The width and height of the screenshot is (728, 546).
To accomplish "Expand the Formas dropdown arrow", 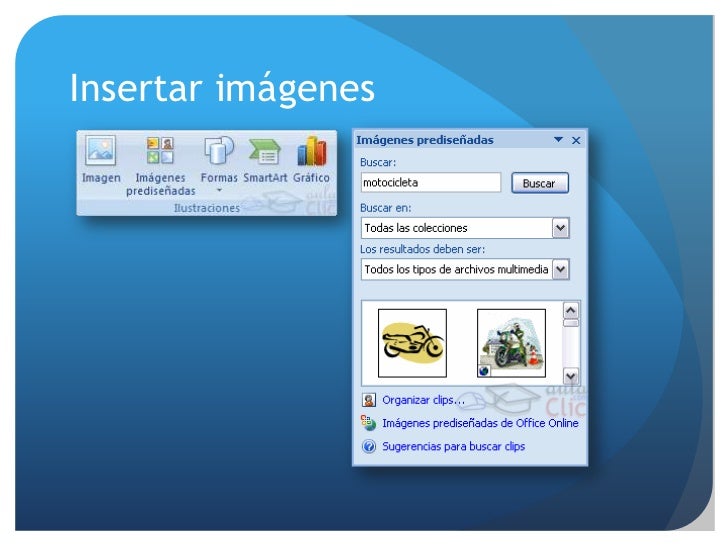I will click(x=219, y=190).
